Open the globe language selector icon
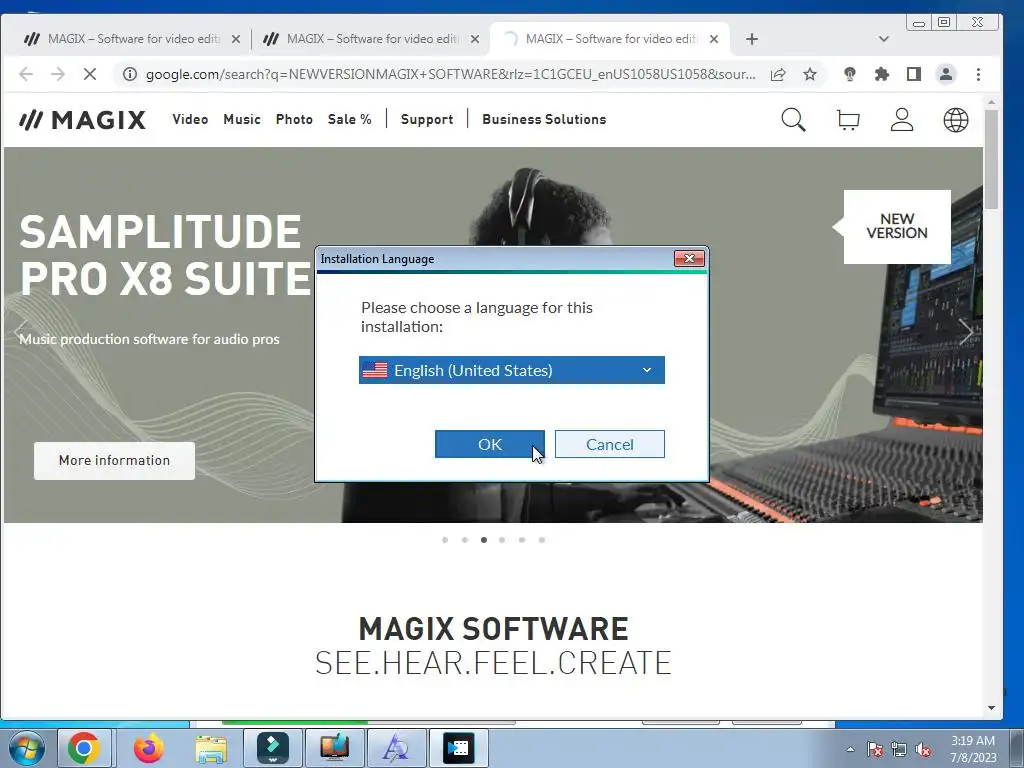 (x=955, y=120)
